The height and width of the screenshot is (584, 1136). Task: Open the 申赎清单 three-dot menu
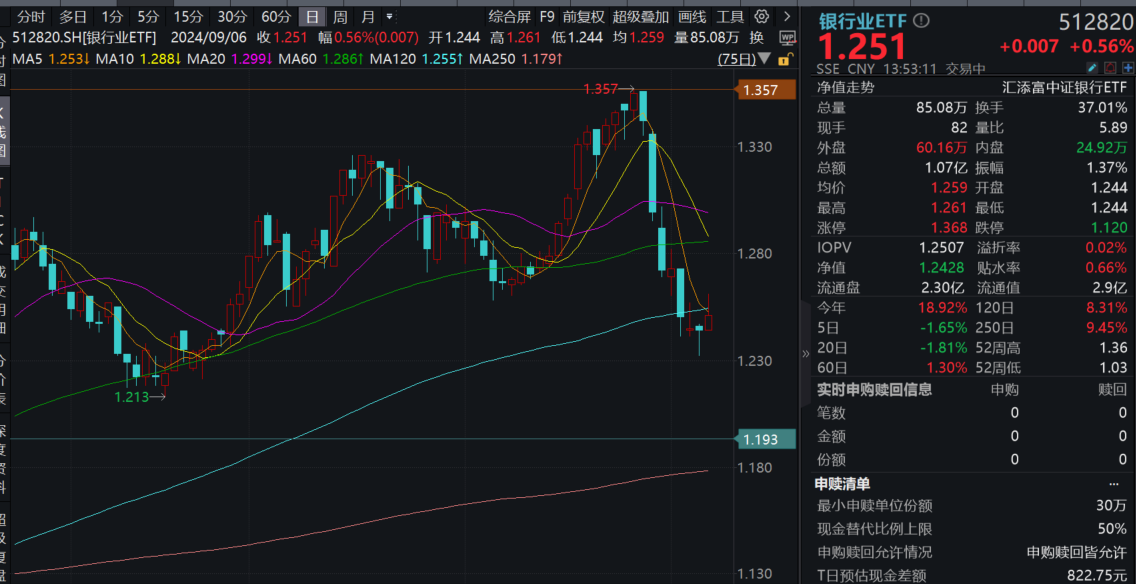[1114, 484]
